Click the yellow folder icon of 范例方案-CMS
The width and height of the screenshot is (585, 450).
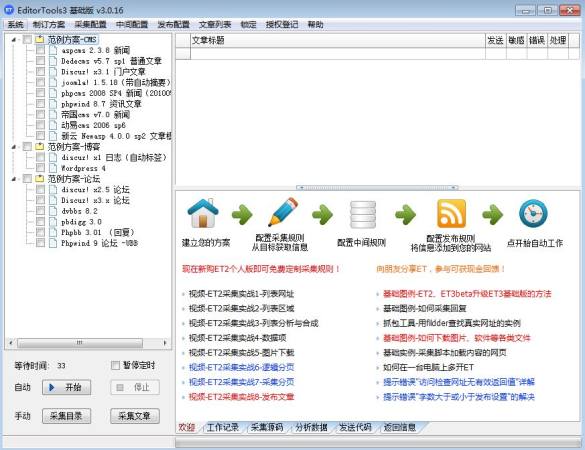40,39
